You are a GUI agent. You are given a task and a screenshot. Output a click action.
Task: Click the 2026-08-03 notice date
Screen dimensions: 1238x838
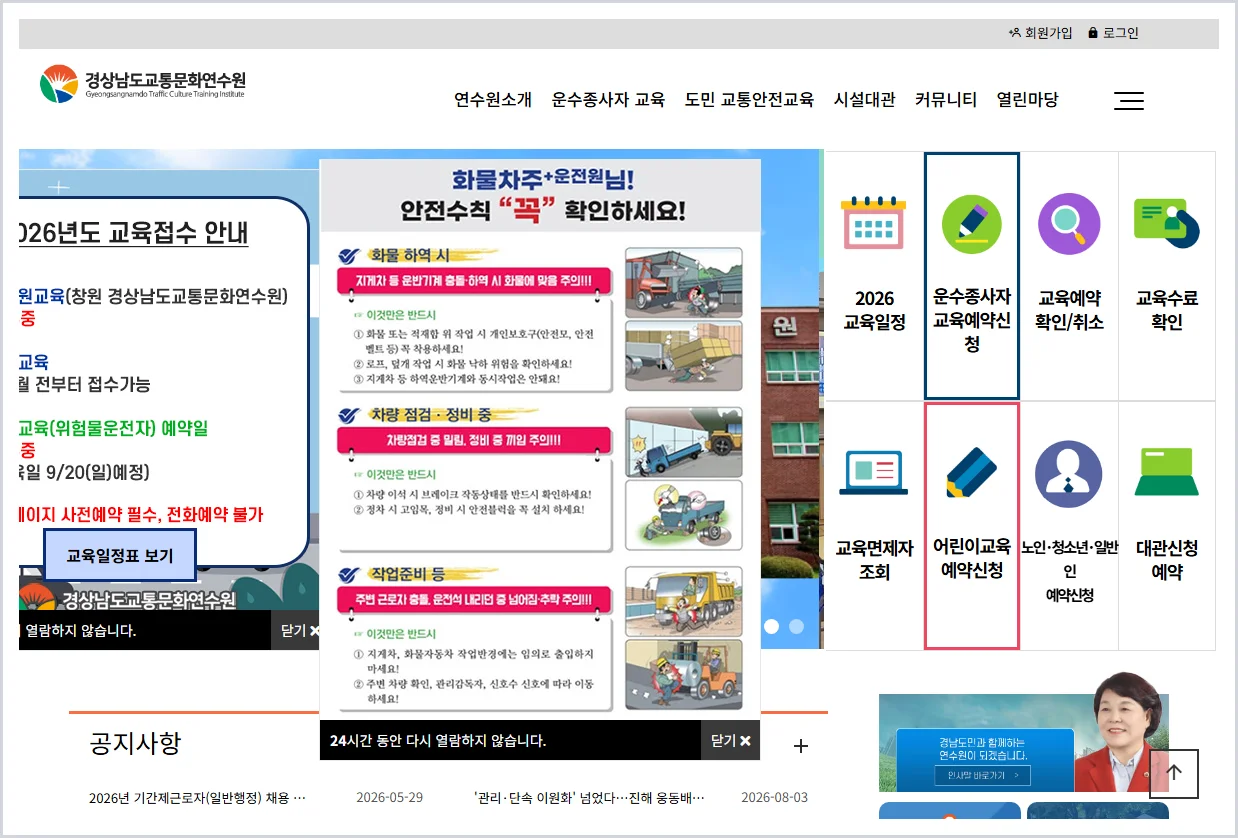coord(774,798)
